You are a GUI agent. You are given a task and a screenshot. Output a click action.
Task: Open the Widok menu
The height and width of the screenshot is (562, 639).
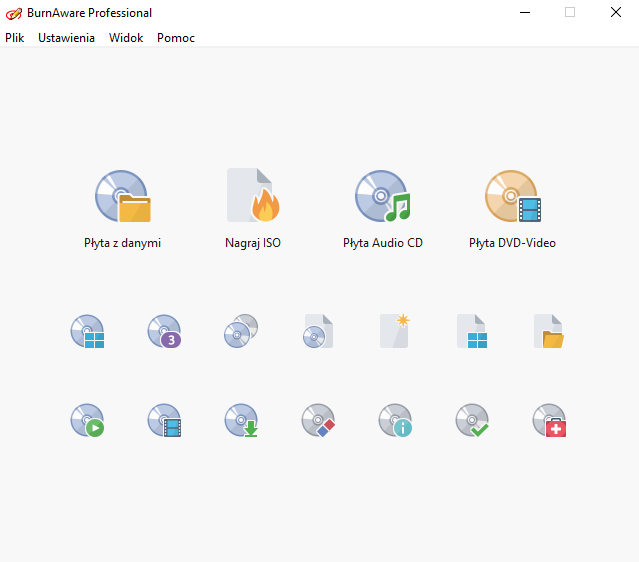pyautogui.click(x=126, y=38)
